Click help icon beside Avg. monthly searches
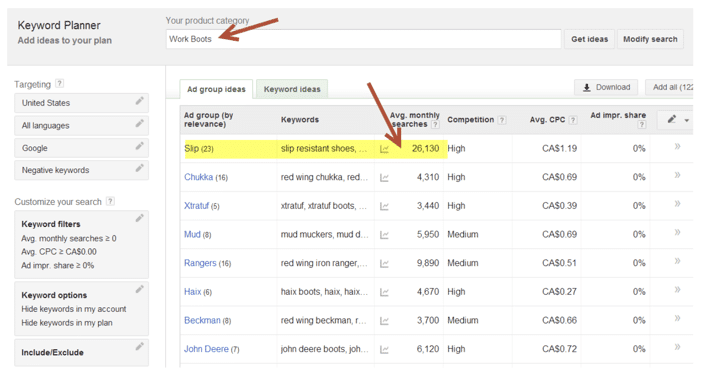Screen dimensions: 705x376 pyautogui.click(x=435, y=125)
